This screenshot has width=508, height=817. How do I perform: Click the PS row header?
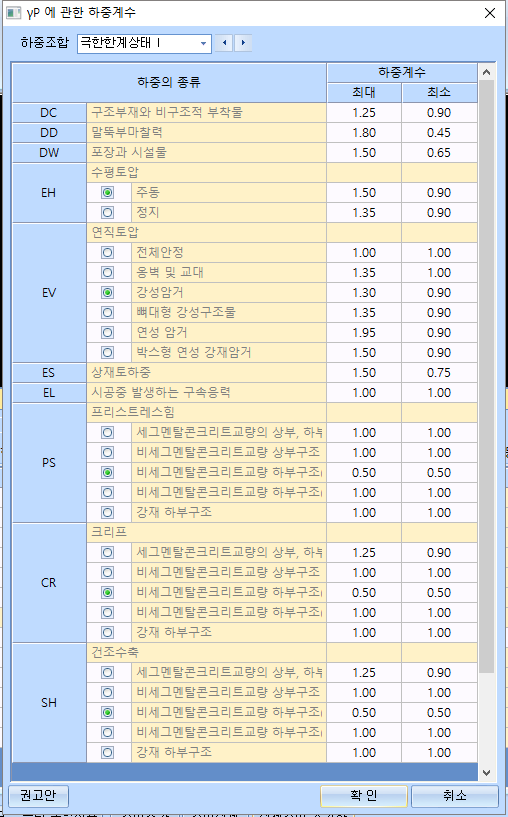pos(49,463)
